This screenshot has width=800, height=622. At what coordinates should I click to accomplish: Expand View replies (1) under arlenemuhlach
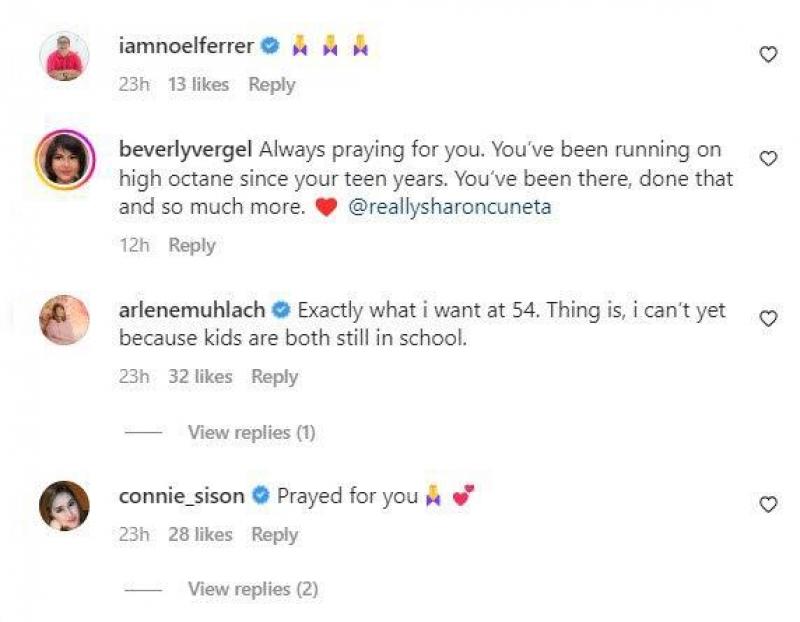point(251,433)
